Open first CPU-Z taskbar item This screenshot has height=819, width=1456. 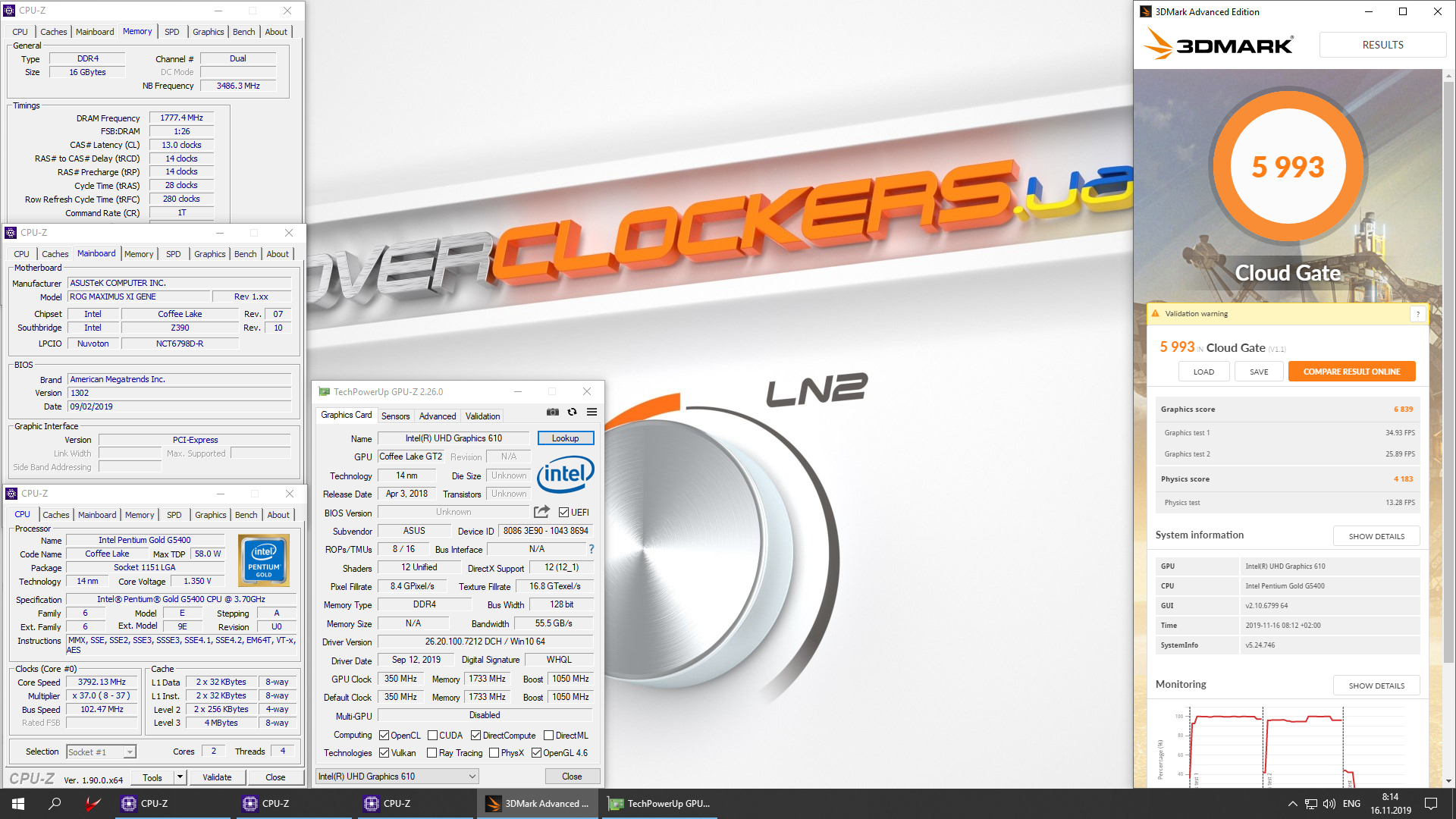point(171,804)
